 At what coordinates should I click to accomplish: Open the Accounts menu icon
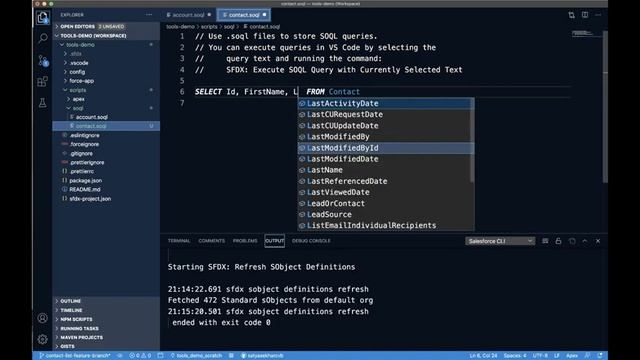pyautogui.click(x=42, y=318)
